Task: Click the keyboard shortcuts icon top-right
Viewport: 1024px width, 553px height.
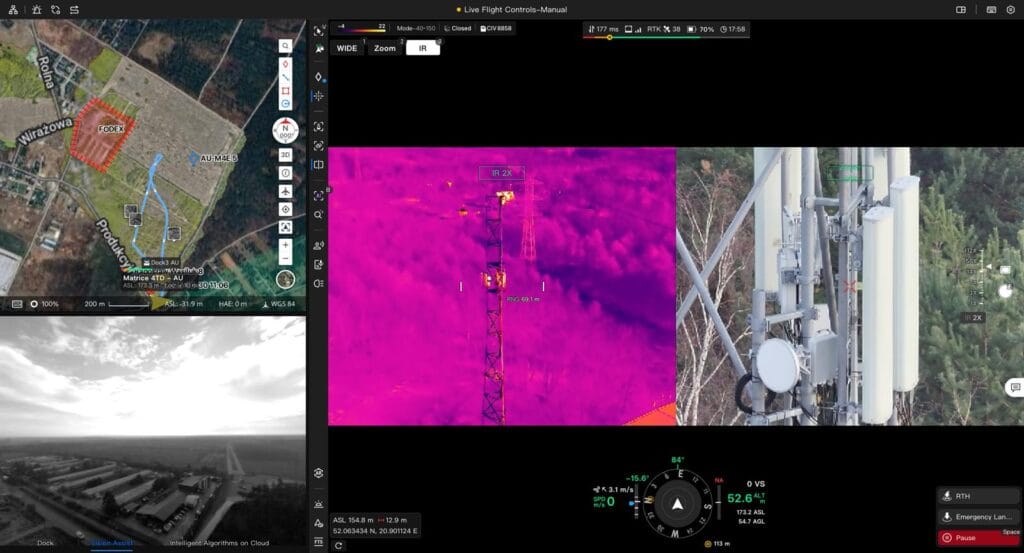Action: (991, 10)
